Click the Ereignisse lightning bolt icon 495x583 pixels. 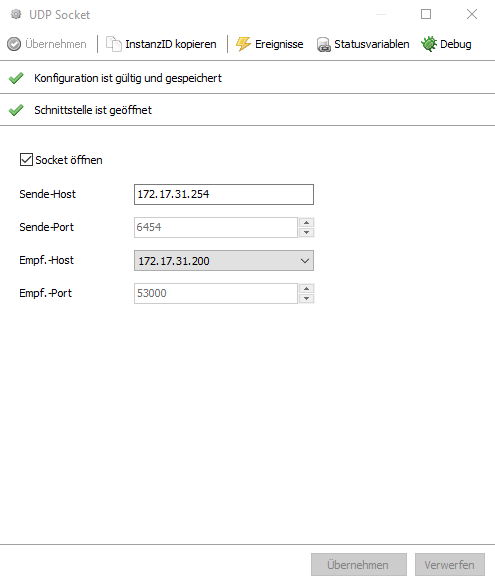[x=243, y=44]
